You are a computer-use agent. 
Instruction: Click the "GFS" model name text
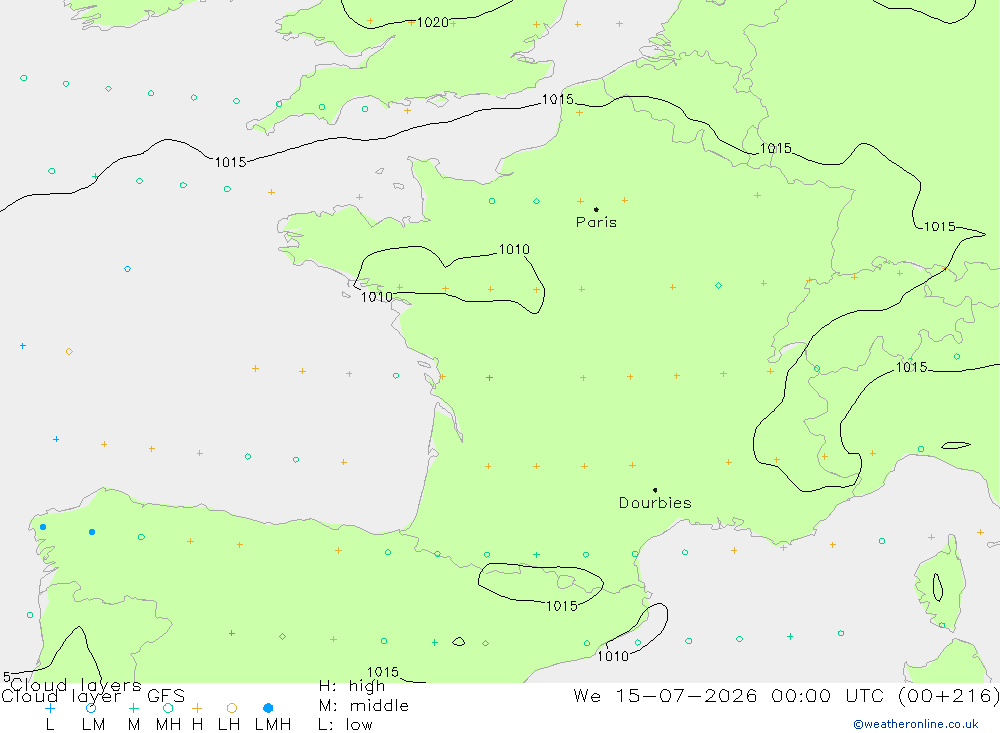(x=166, y=696)
